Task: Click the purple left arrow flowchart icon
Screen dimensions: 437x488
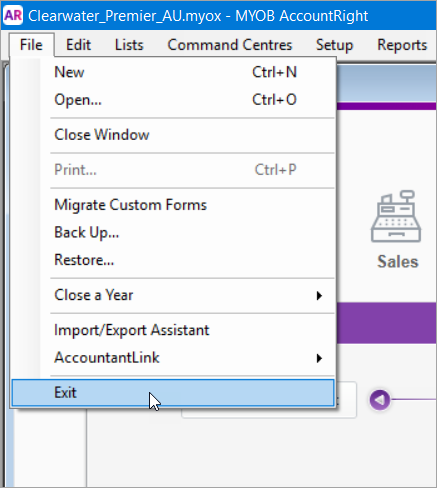Action: (380, 399)
